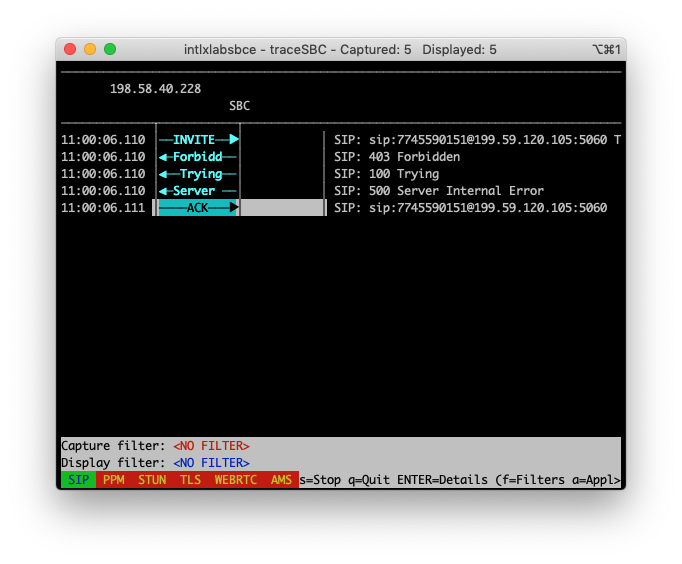Click the capture filter NO FILTER value
682x564 pixels.
[211, 446]
